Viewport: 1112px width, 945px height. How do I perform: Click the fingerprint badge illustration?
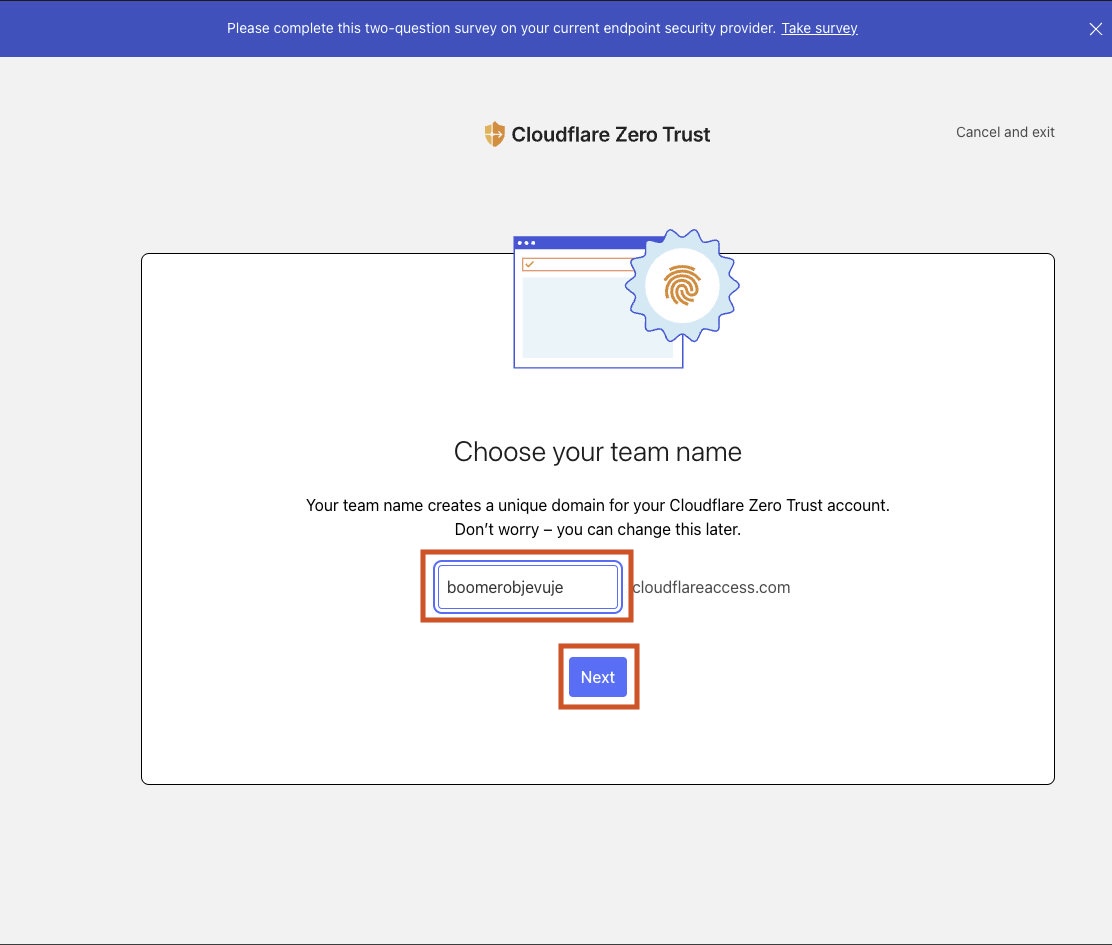(x=682, y=286)
